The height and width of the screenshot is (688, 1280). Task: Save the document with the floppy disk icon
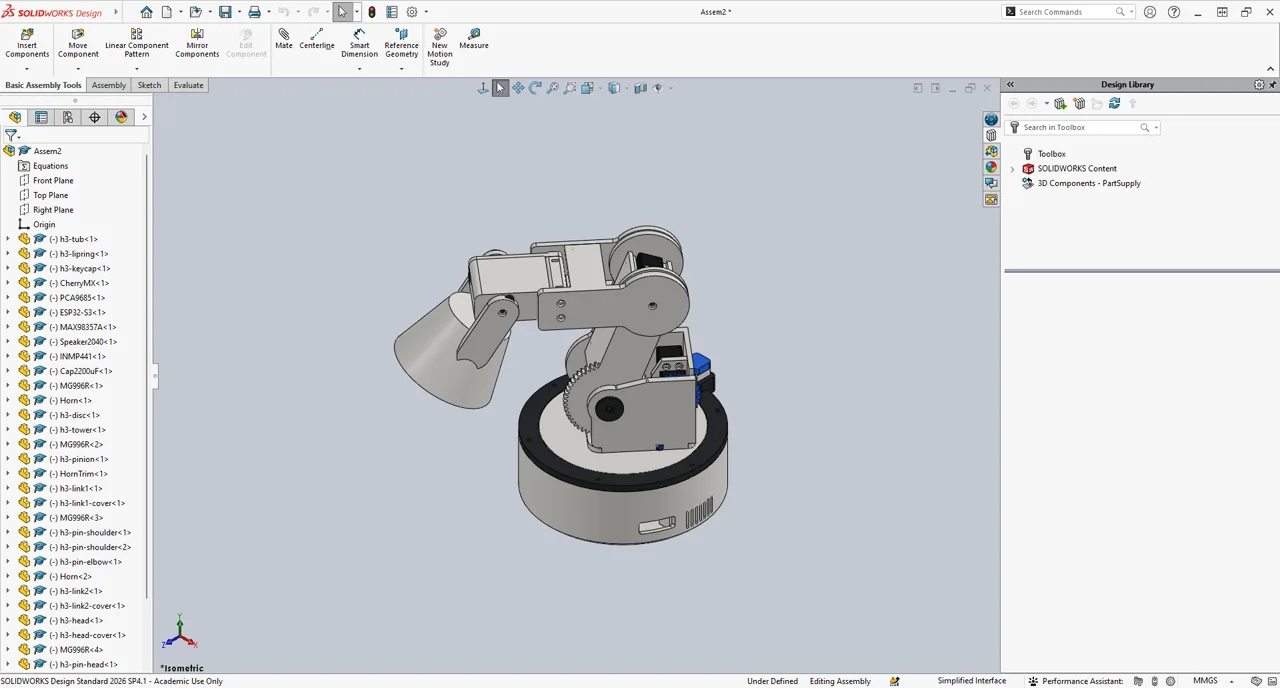[225, 12]
